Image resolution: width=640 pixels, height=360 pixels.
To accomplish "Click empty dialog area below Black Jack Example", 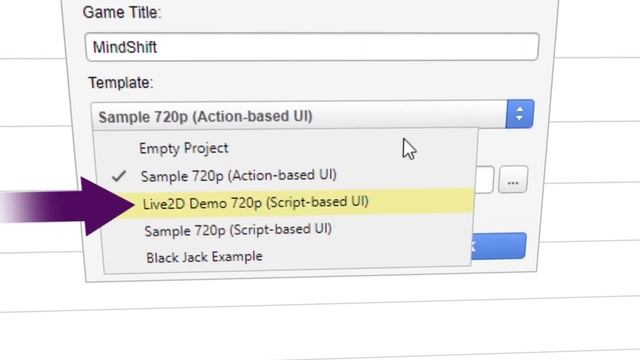I will click(x=286, y=275).
